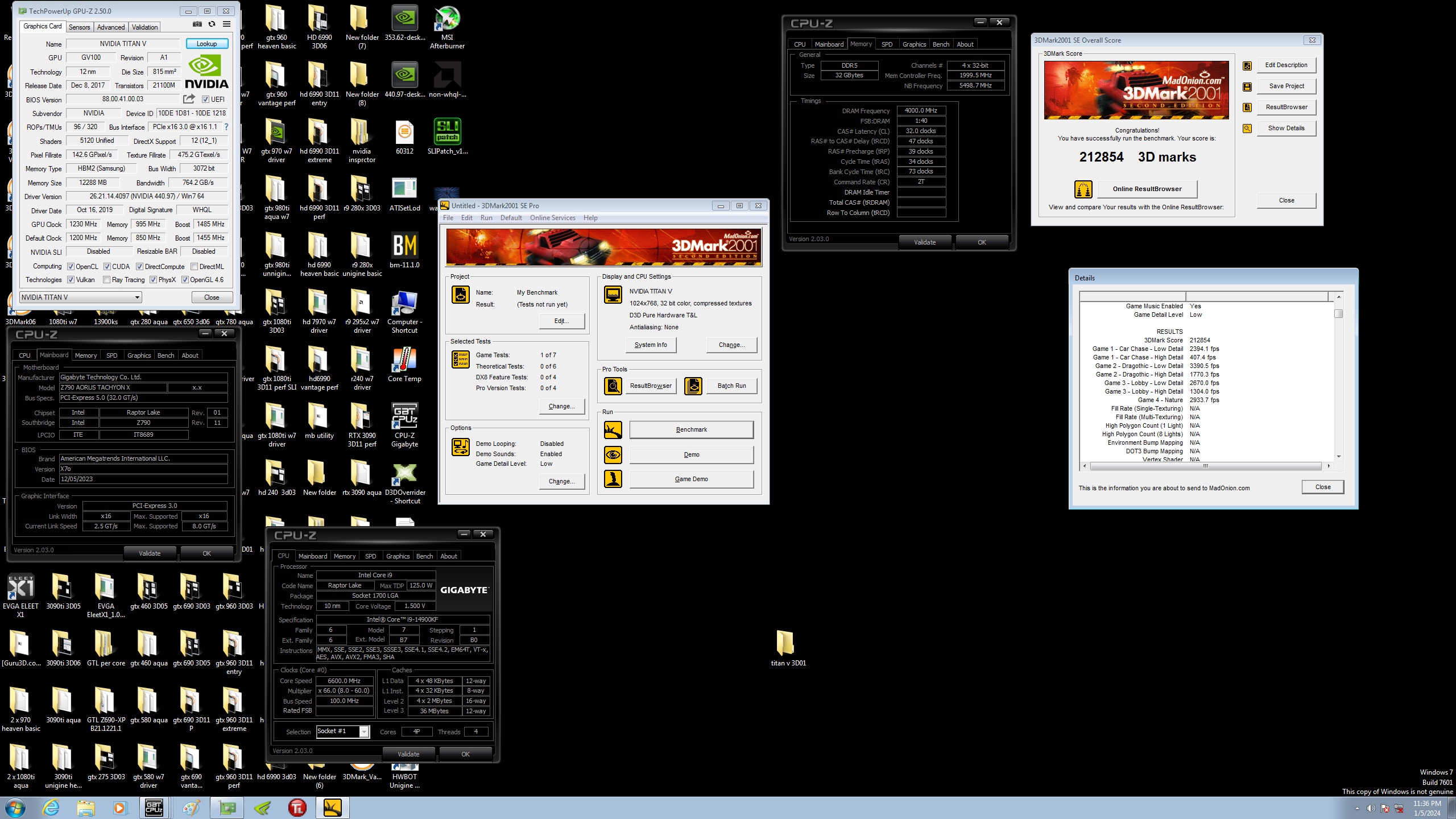Enable the DirectML checkbox

click(194, 266)
